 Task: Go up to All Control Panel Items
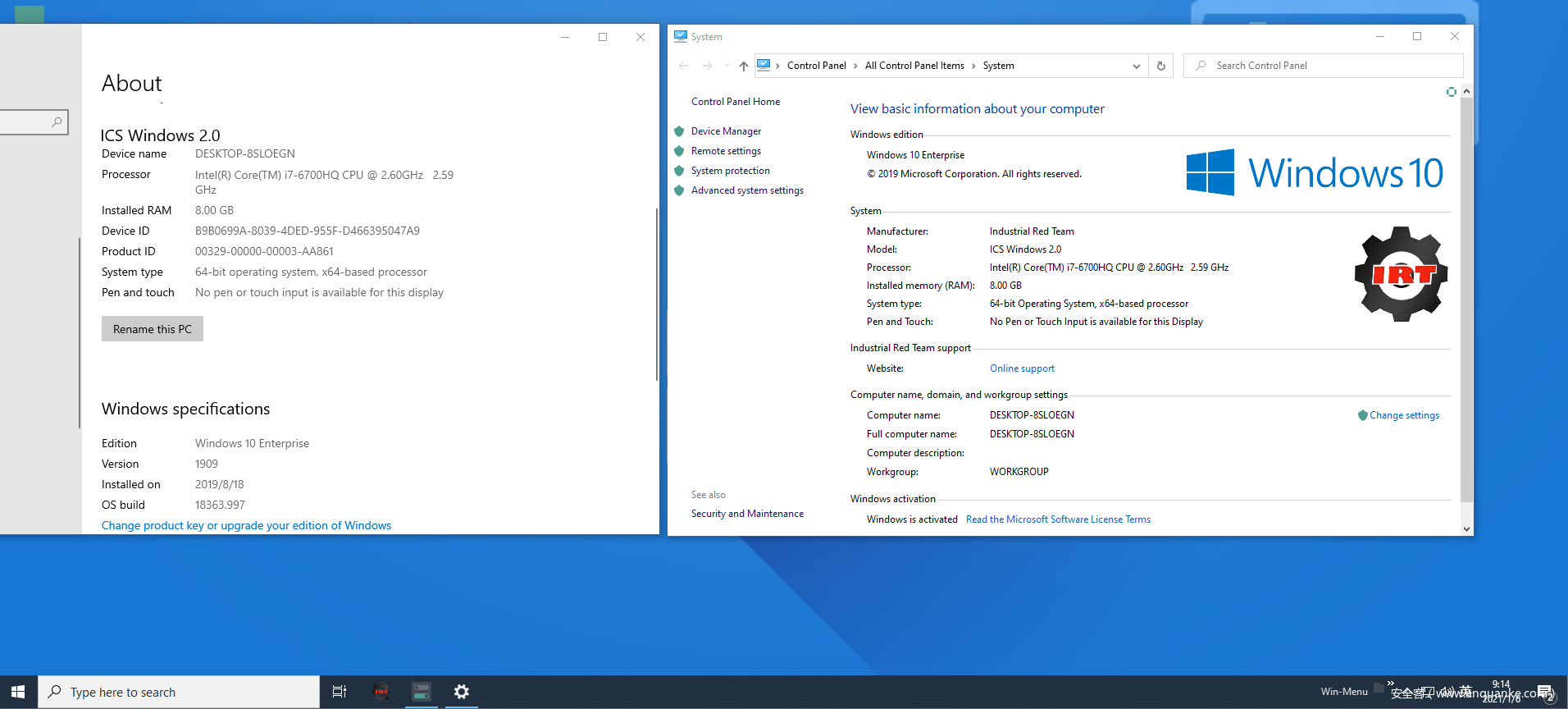coord(743,66)
